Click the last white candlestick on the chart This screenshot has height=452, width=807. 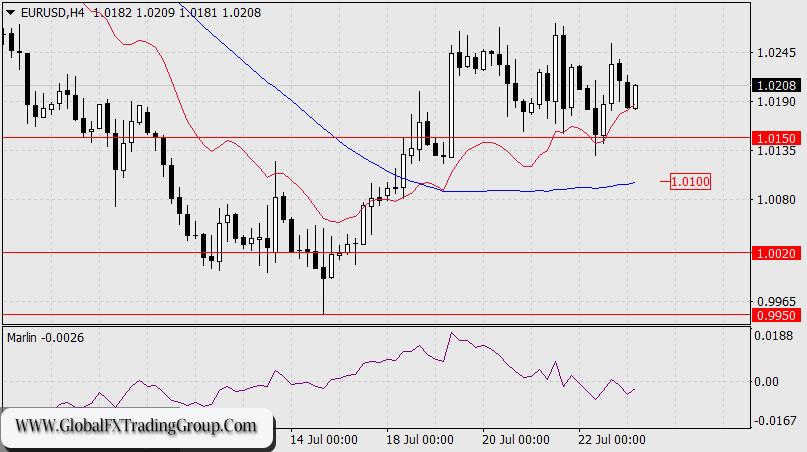pos(635,96)
